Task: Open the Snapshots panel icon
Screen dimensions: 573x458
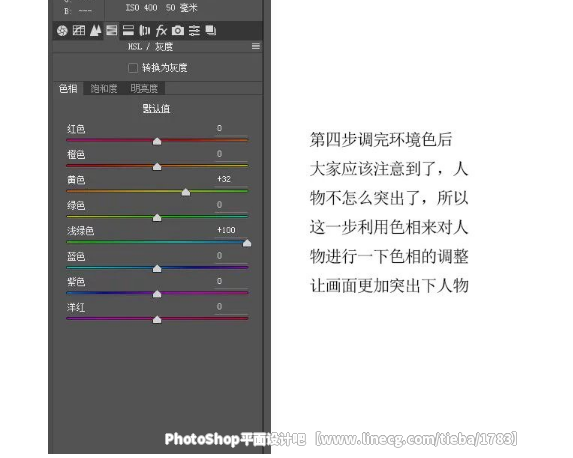Action: [x=211, y=30]
